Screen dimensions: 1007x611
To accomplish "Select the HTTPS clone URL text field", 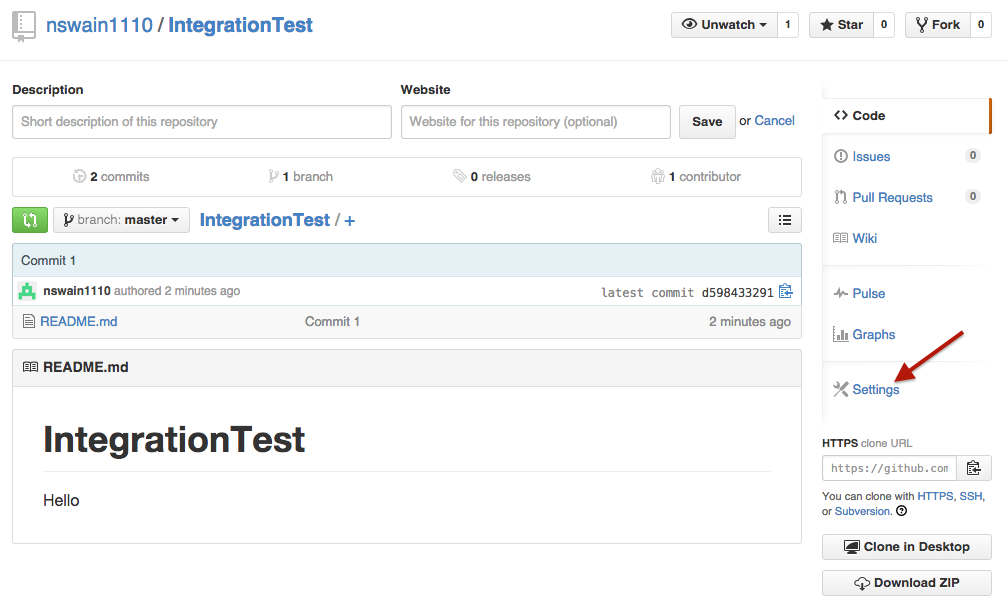I will [889, 468].
